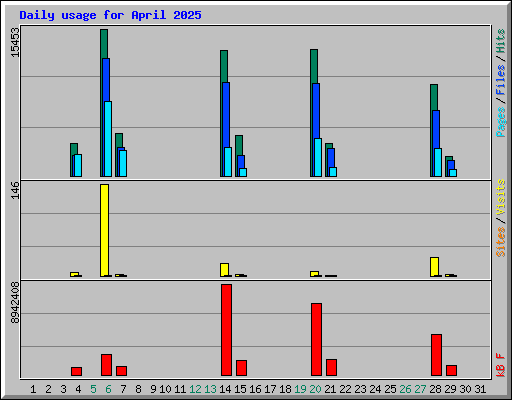Click day label 23 on the x-axis

click(x=360, y=389)
